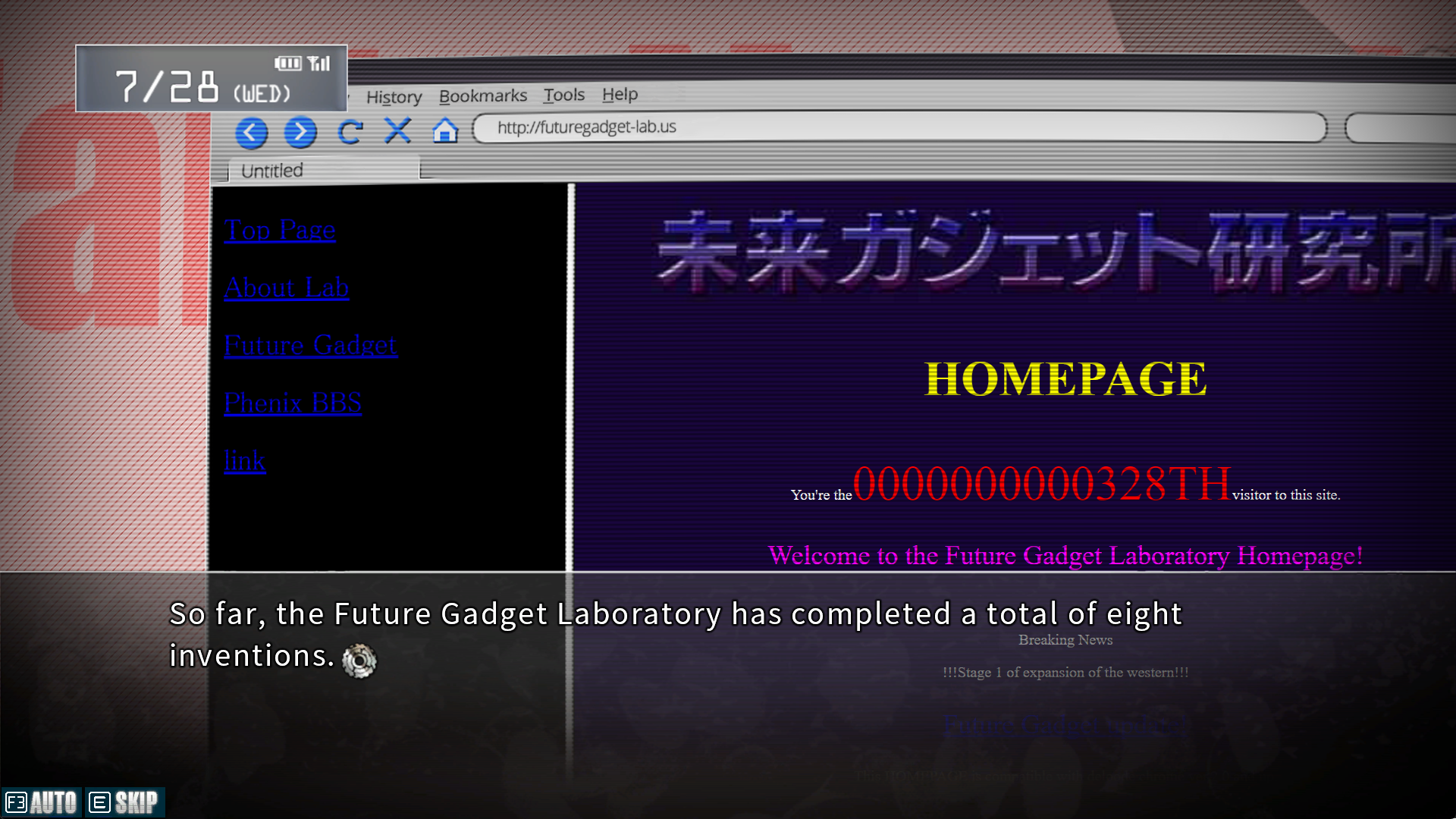Open the About Lab link

287,287
